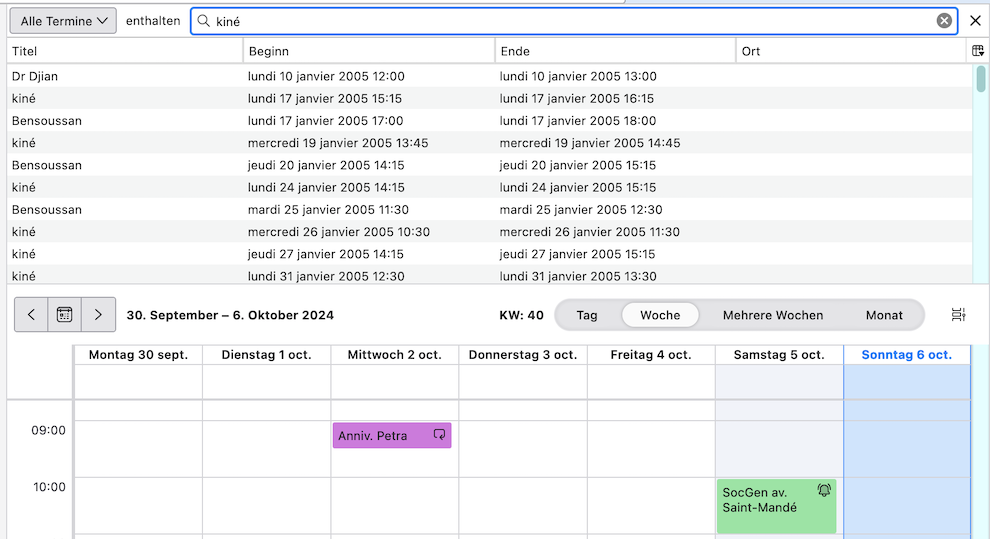Select the Woche view
Image resolution: width=990 pixels, height=539 pixels.
(660, 315)
